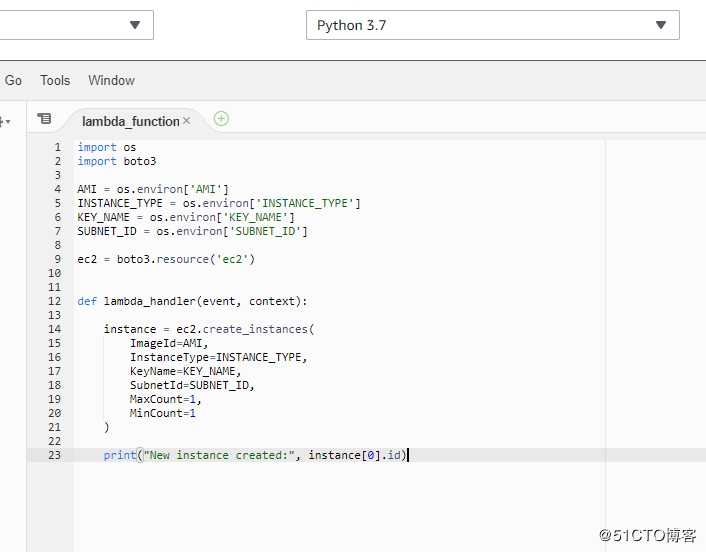Click the KeyName=KEY_NAME argument
706x552 pixels.
pyautogui.click(x=186, y=371)
